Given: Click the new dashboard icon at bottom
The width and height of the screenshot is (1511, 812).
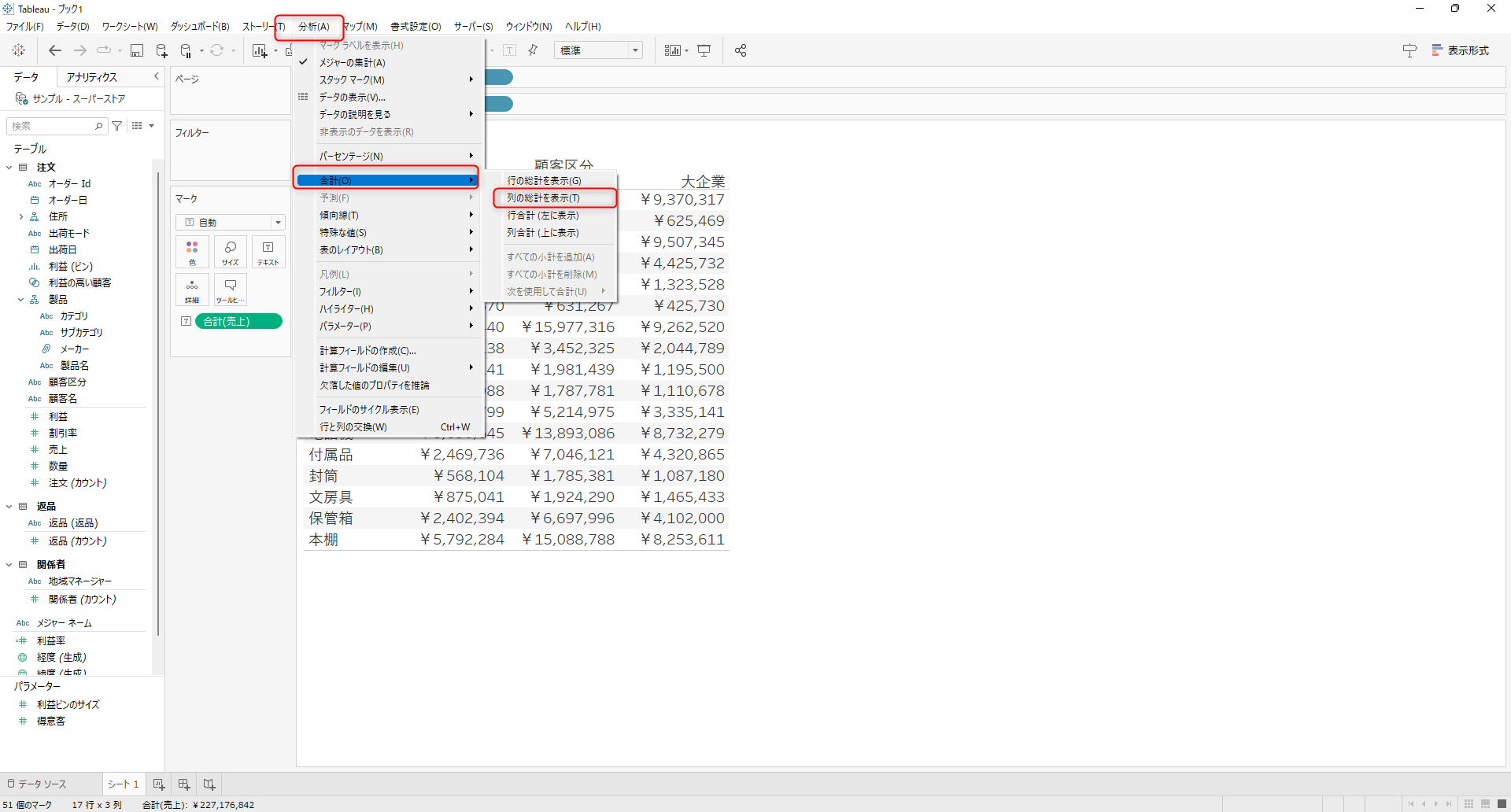Looking at the screenshot, I should point(184,784).
